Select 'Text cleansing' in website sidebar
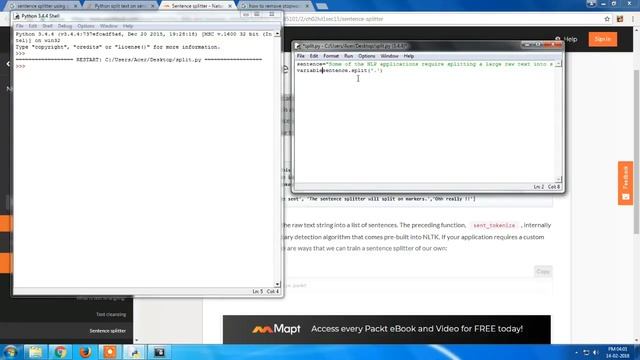 pos(111,314)
